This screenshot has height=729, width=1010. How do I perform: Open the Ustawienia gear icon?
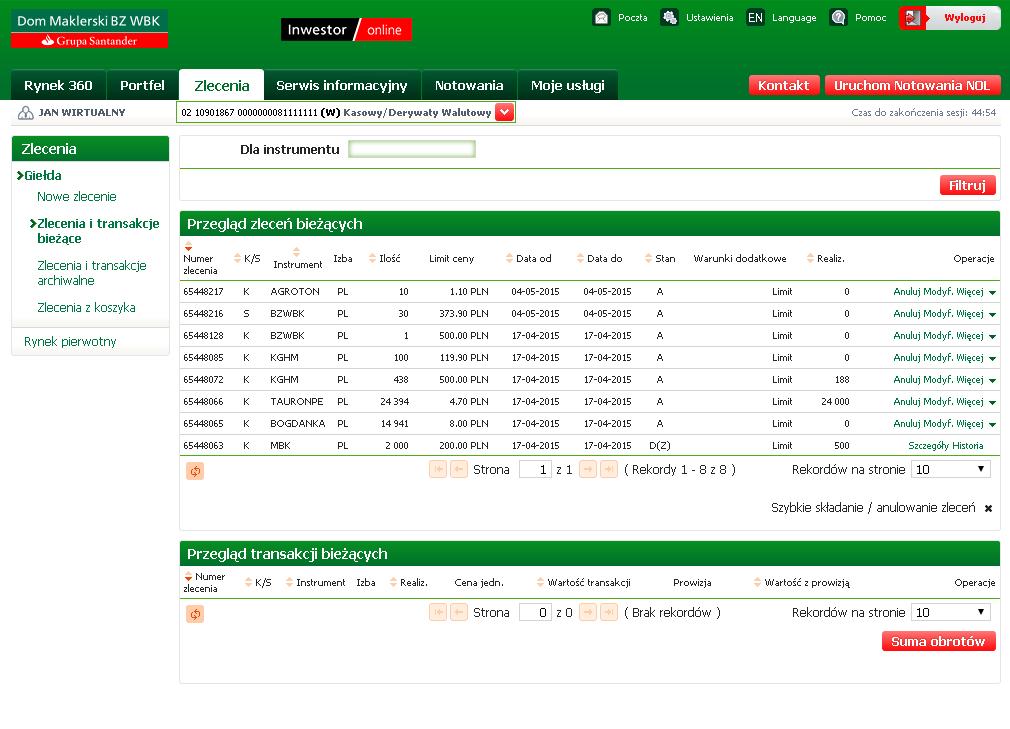click(x=669, y=17)
